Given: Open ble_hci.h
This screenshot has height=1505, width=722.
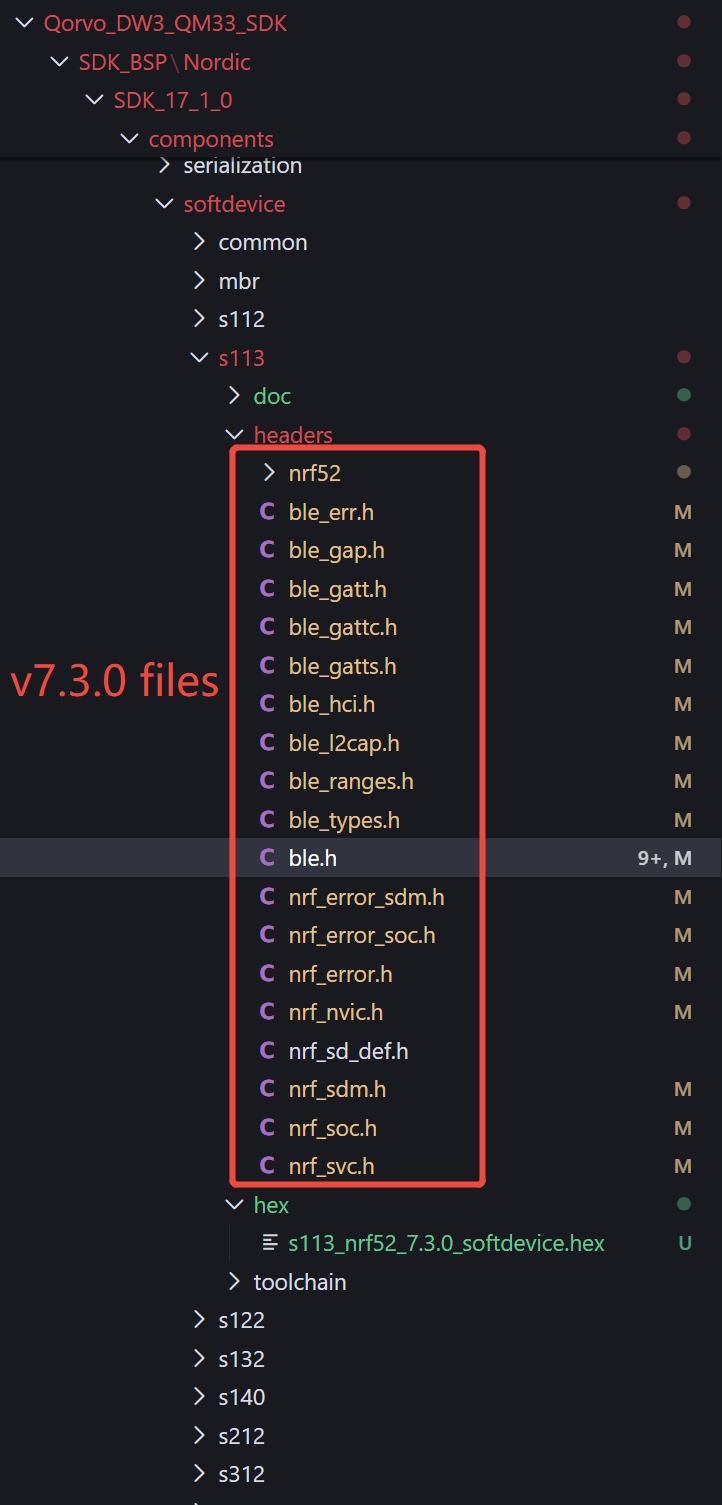Looking at the screenshot, I should click(x=332, y=704).
